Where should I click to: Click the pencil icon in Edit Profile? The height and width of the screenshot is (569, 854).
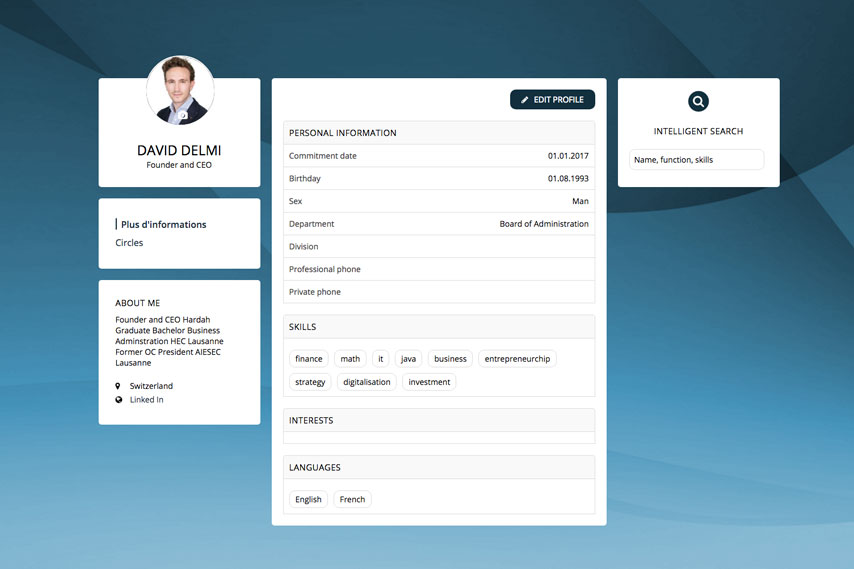click(524, 100)
